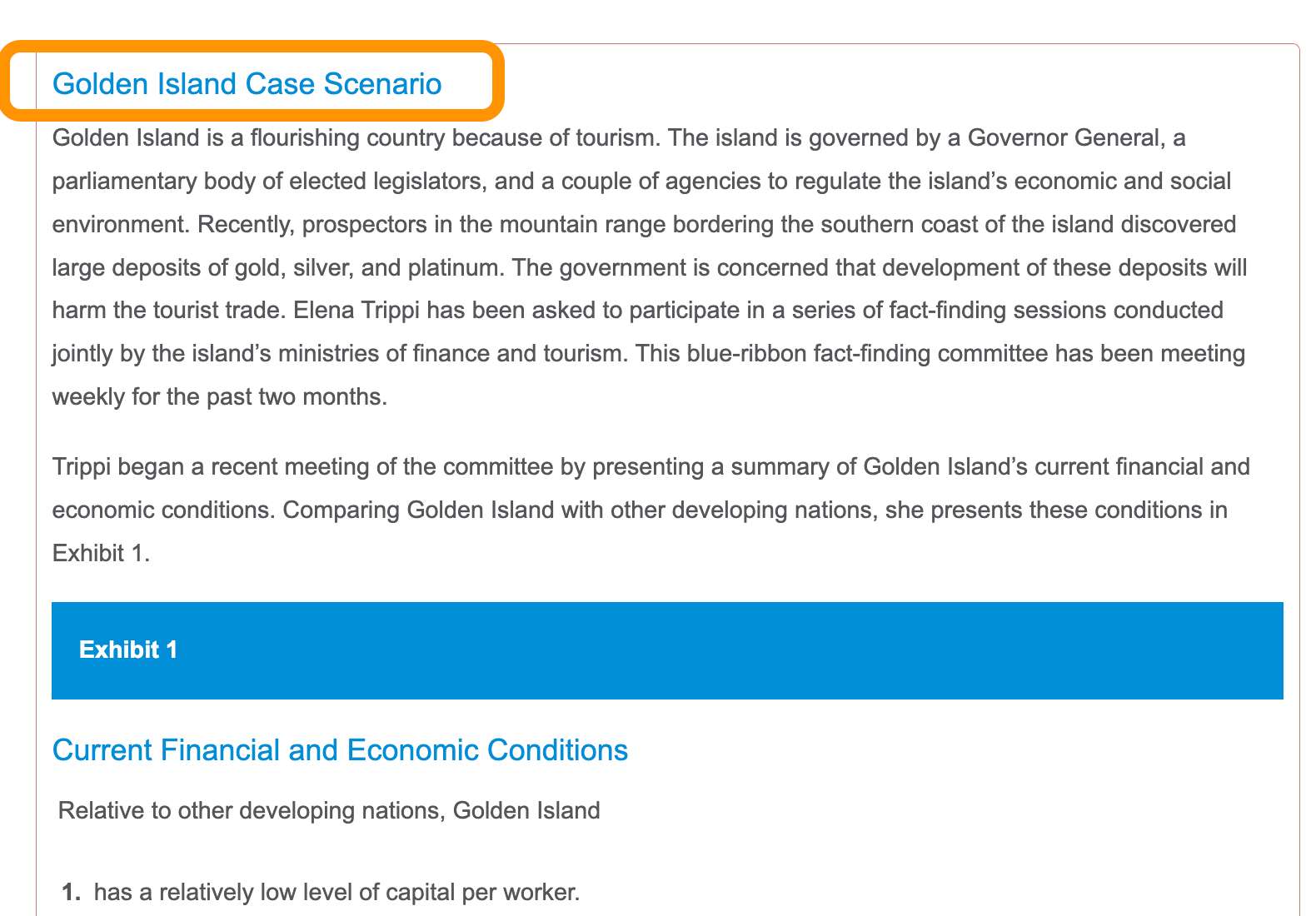Click the paragraph beginning 'Trippi began a recent meeting'
Screen dimensions: 1316x916
651,510
